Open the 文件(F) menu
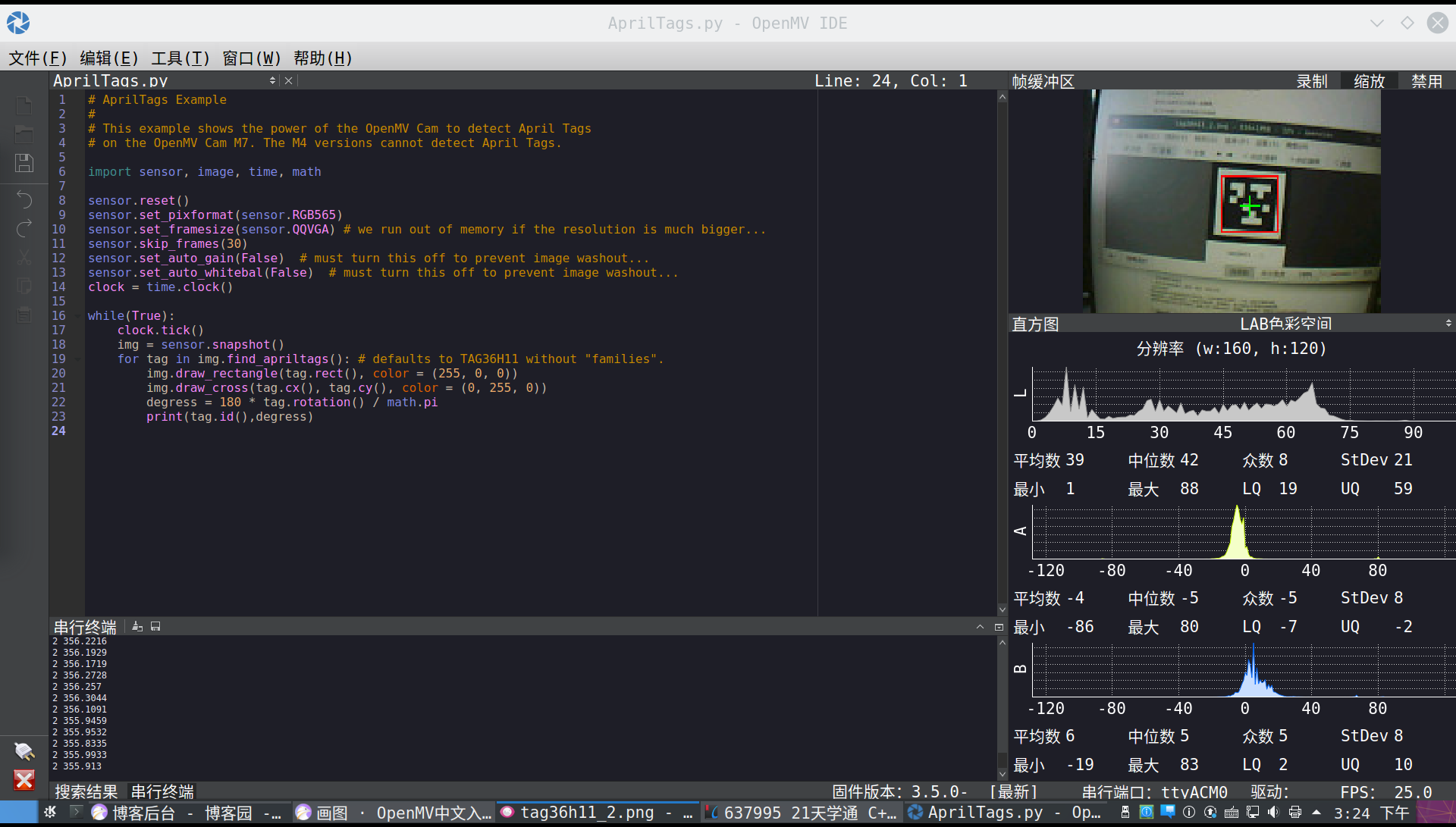Viewport: 1456px width, 827px height. pyautogui.click(x=37, y=58)
